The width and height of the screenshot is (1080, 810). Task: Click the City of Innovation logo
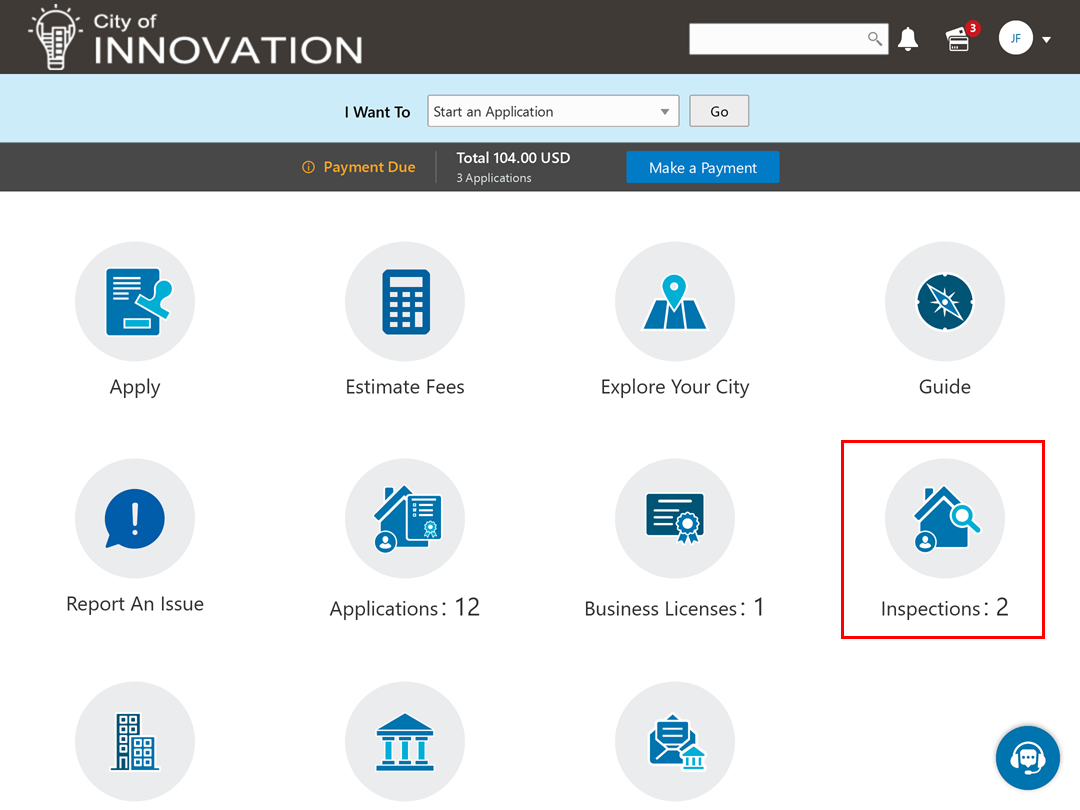point(196,37)
